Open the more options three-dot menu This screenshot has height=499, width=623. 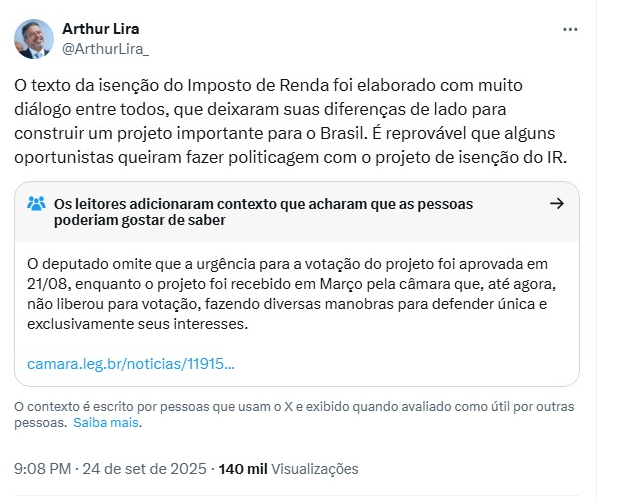pyautogui.click(x=570, y=30)
